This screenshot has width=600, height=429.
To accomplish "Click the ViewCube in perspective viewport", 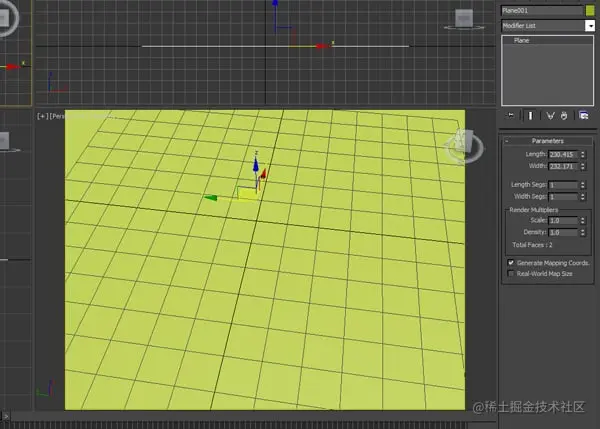I will click(x=463, y=147).
